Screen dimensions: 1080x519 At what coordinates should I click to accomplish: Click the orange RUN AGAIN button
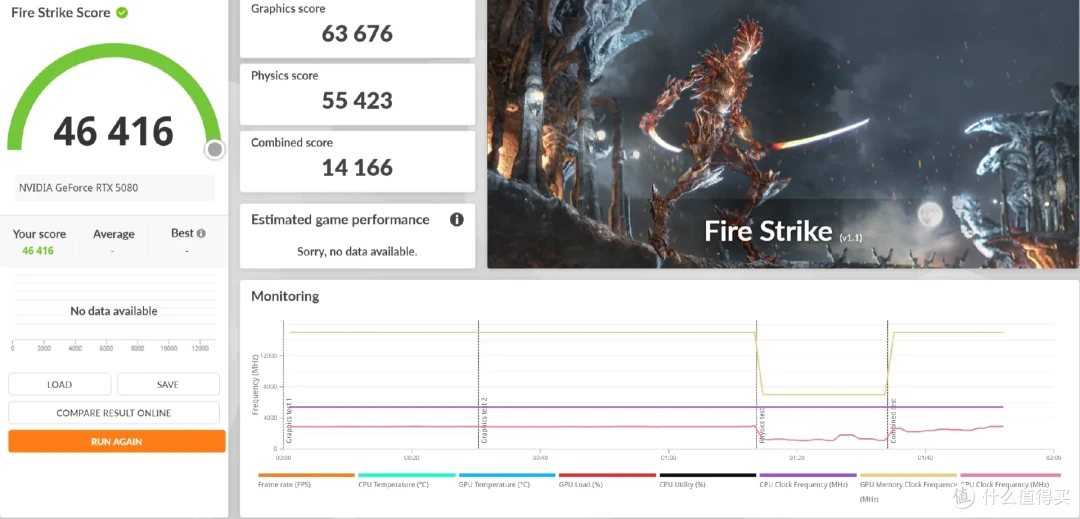tap(116, 441)
